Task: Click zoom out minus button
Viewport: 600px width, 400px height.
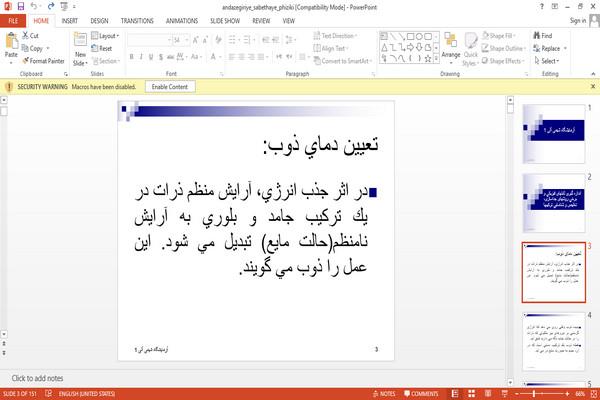Action: click(x=517, y=393)
